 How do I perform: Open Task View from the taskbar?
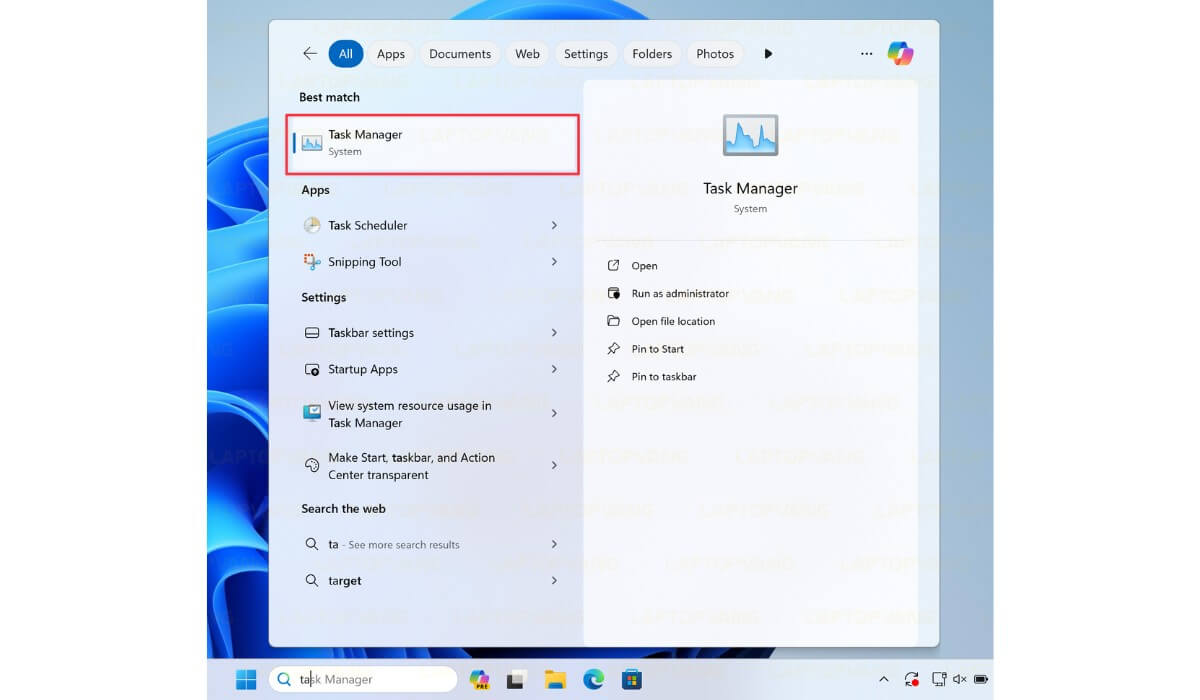coord(516,680)
